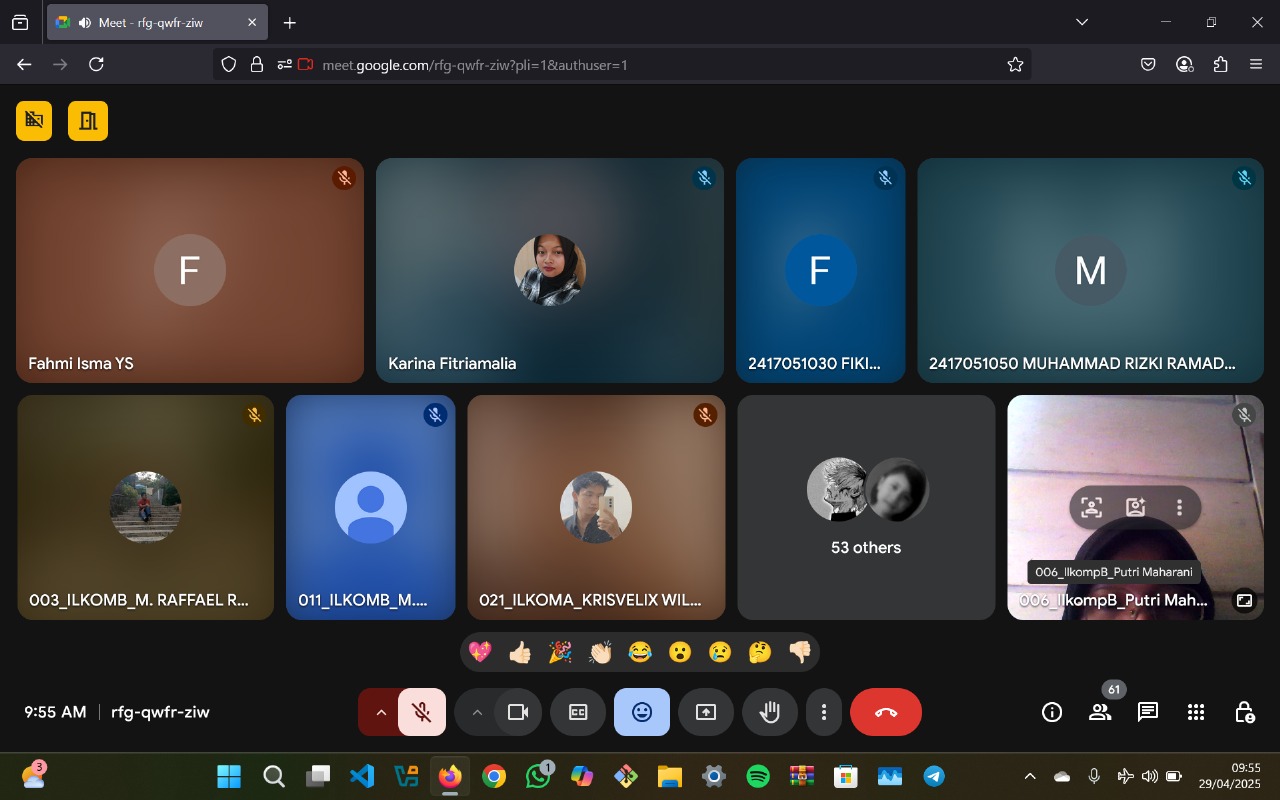
Task: Open host controls lock icon
Action: 1244,712
